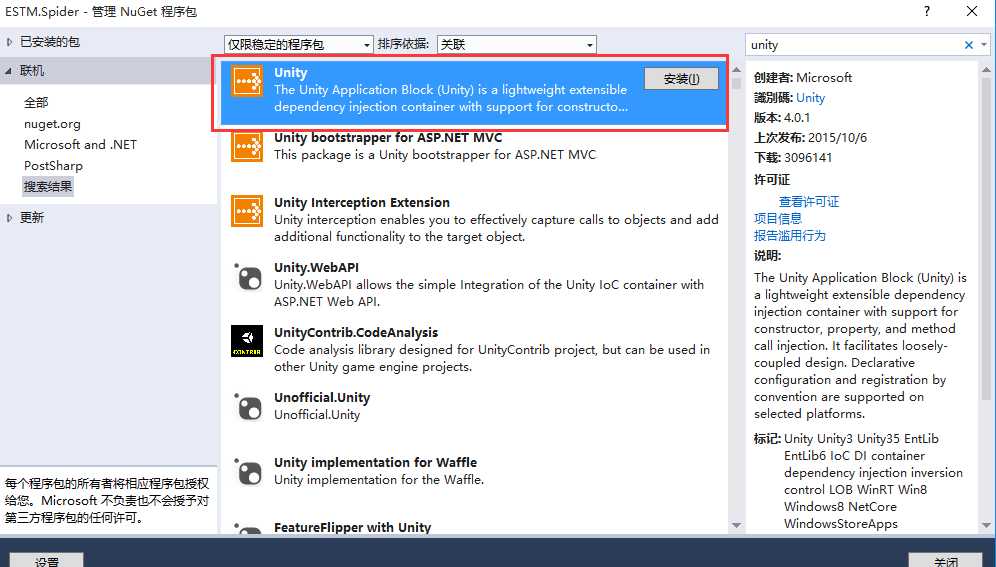Open the 项目信息 link

pyautogui.click(x=777, y=218)
